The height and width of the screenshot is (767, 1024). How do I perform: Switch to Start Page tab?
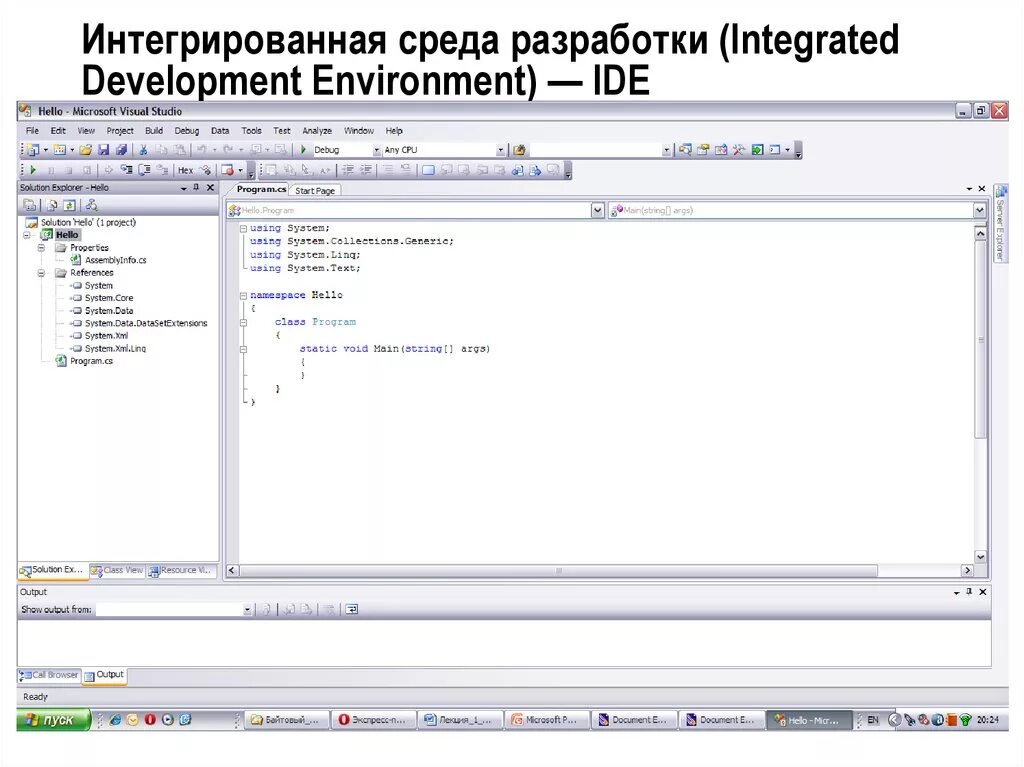315,191
